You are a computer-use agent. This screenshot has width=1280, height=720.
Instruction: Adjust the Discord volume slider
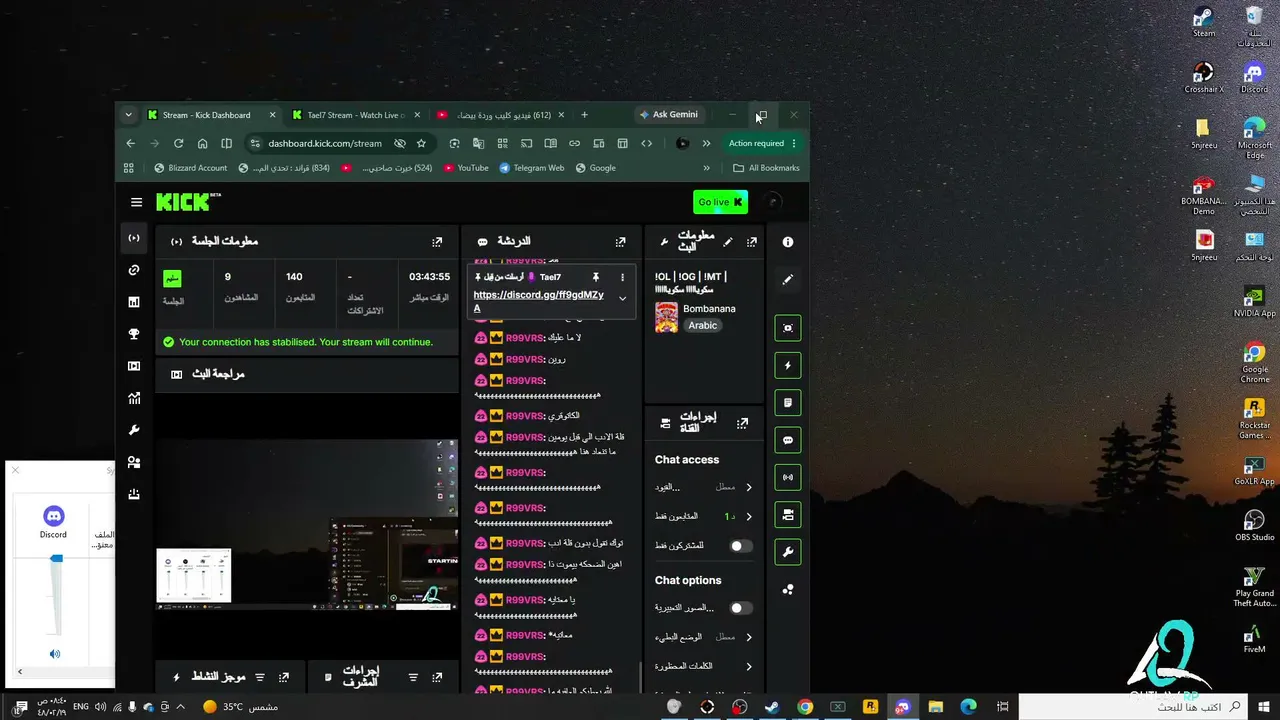[x=56, y=558]
